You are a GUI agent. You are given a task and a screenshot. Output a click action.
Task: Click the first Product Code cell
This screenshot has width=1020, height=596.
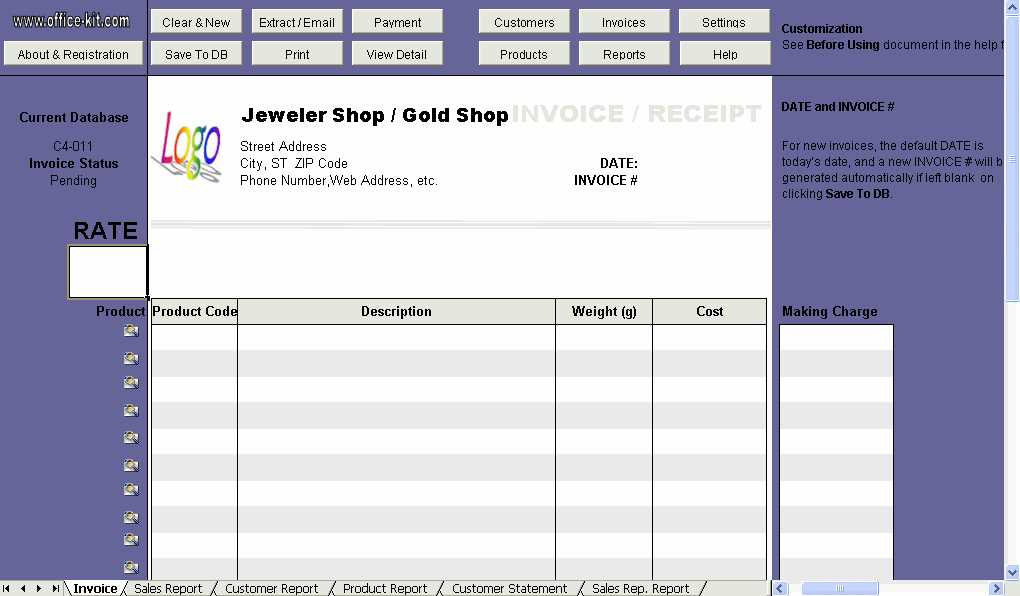(195, 337)
